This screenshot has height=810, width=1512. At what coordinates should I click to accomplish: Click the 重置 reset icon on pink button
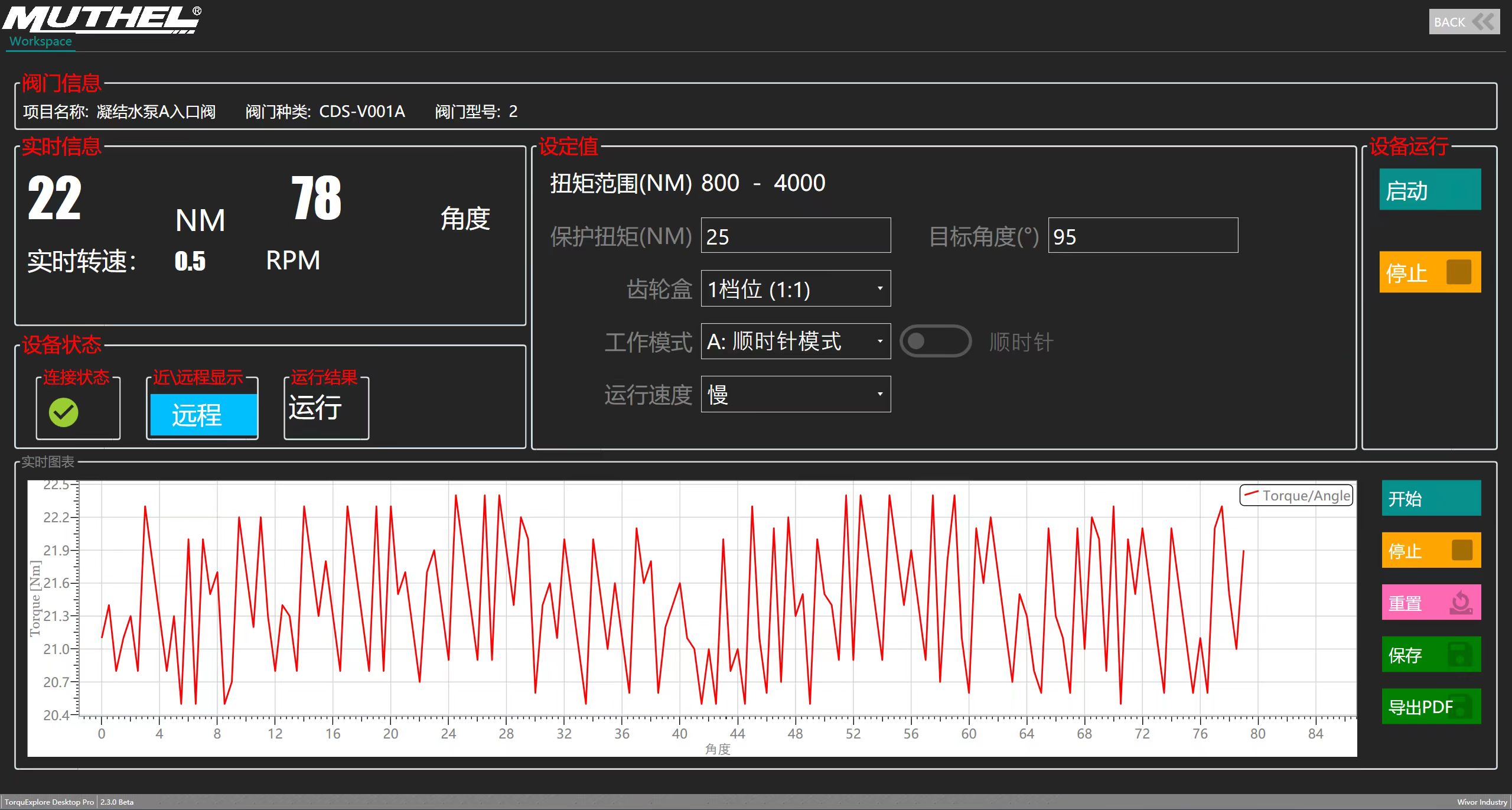point(1461,603)
